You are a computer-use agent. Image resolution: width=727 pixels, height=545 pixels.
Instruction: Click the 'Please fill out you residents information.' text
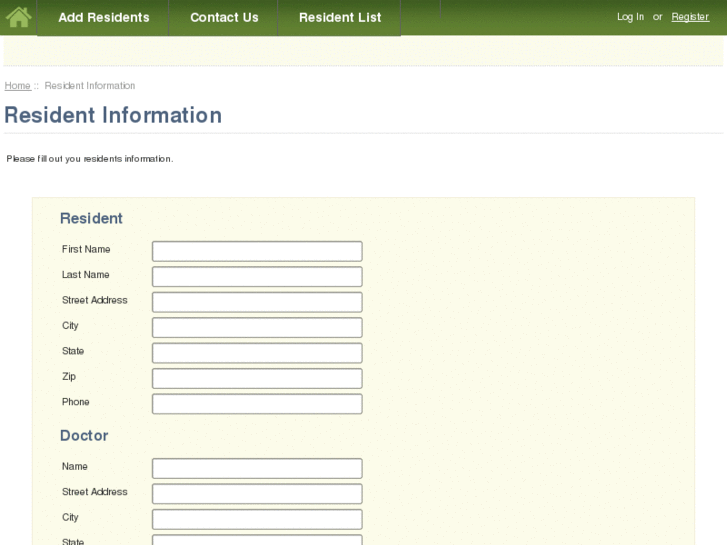tap(89, 159)
